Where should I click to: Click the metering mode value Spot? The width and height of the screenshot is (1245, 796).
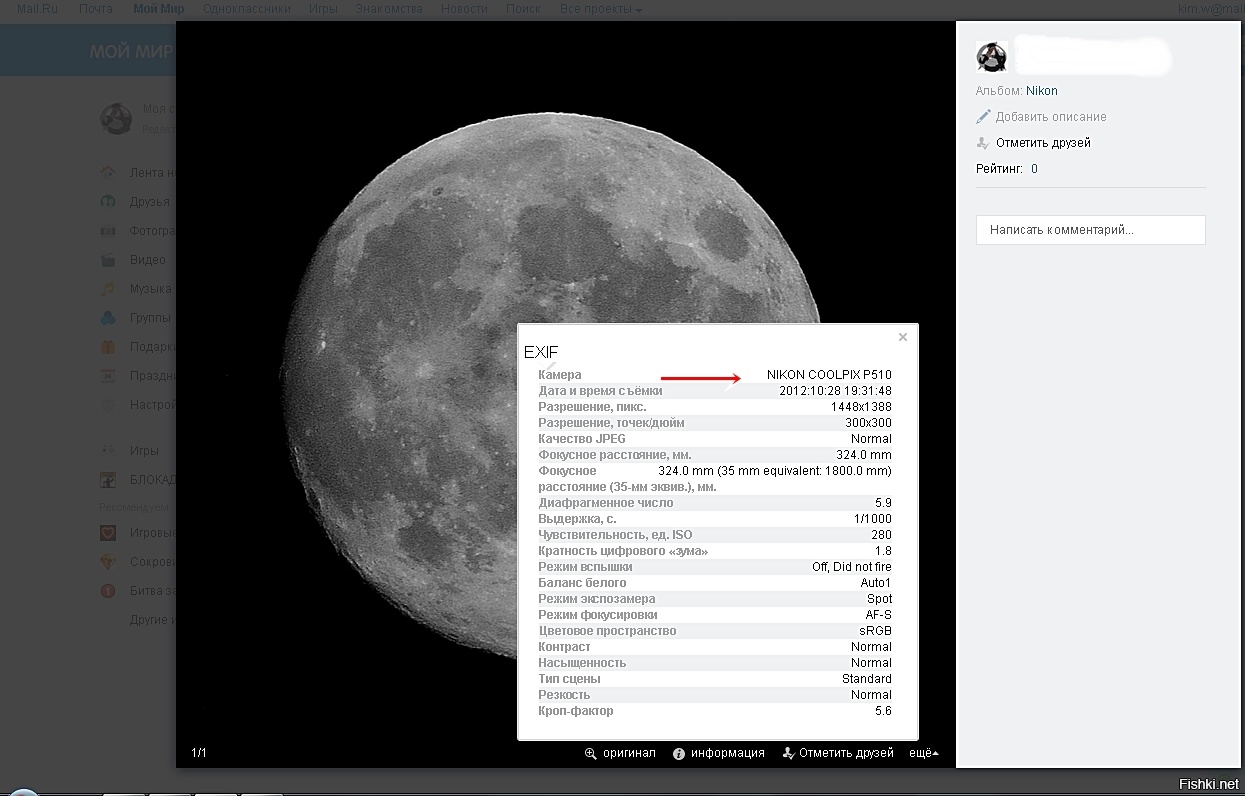point(879,599)
